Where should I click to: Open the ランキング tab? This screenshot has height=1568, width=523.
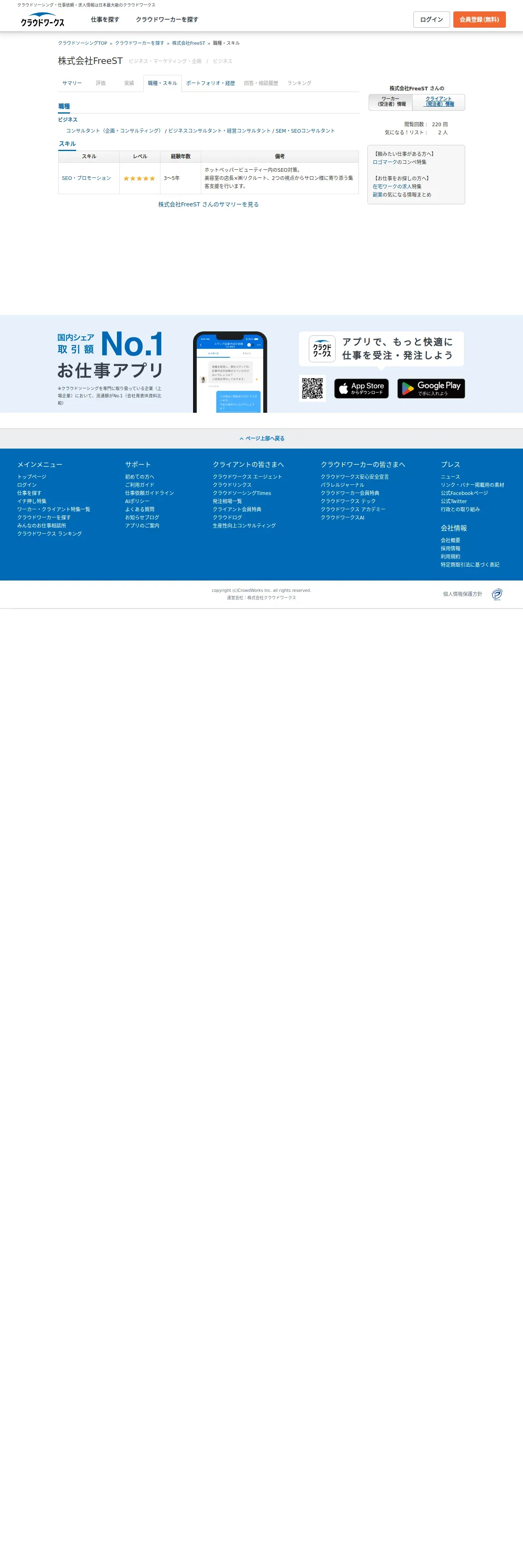pyautogui.click(x=299, y=83)
